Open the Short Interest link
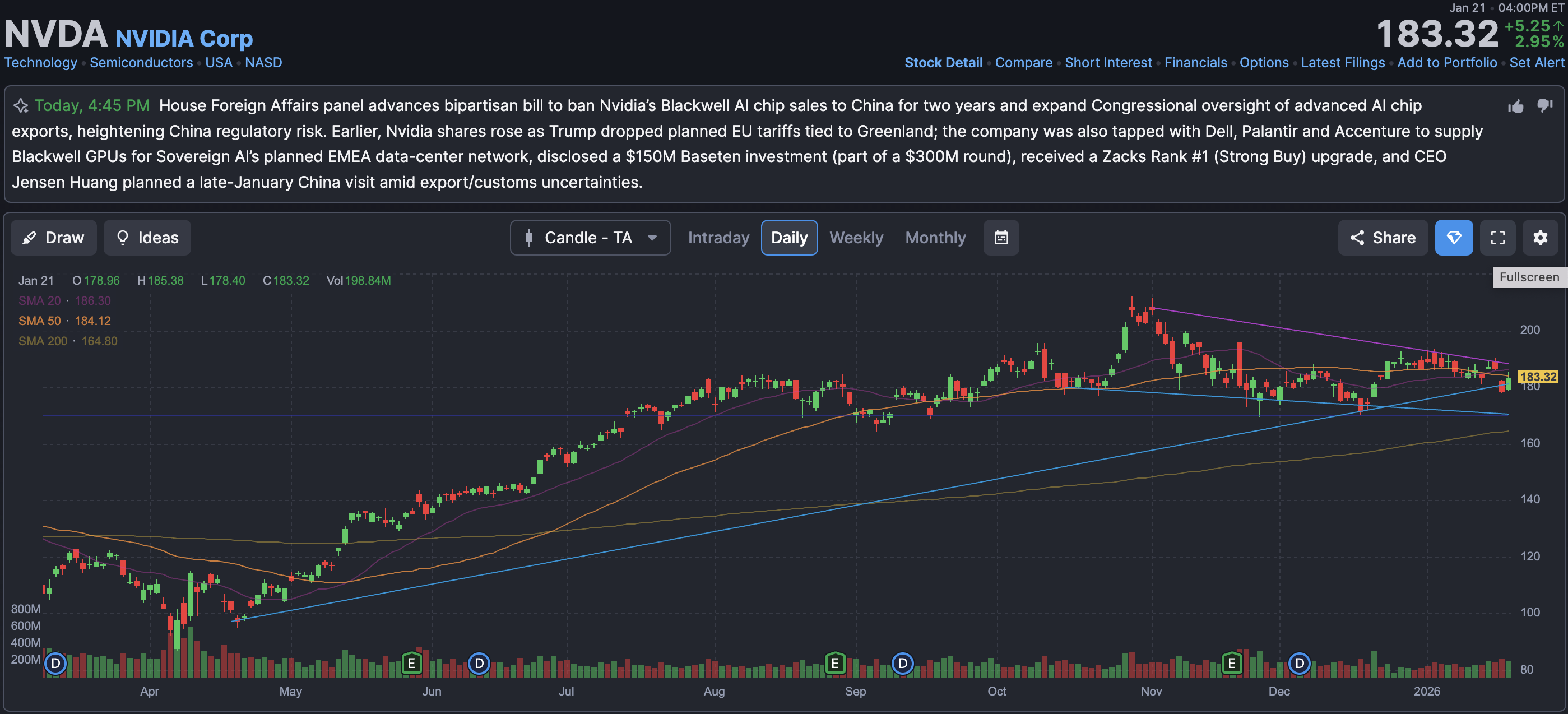Viewport: 1568px width, 714px height. coord(1108,63)
